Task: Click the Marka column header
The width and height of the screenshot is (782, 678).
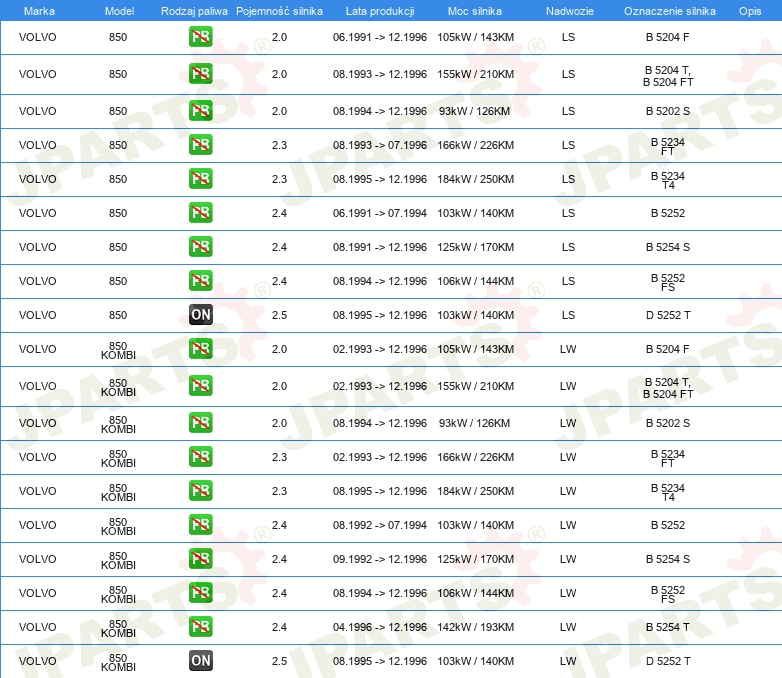Action: 38,10
